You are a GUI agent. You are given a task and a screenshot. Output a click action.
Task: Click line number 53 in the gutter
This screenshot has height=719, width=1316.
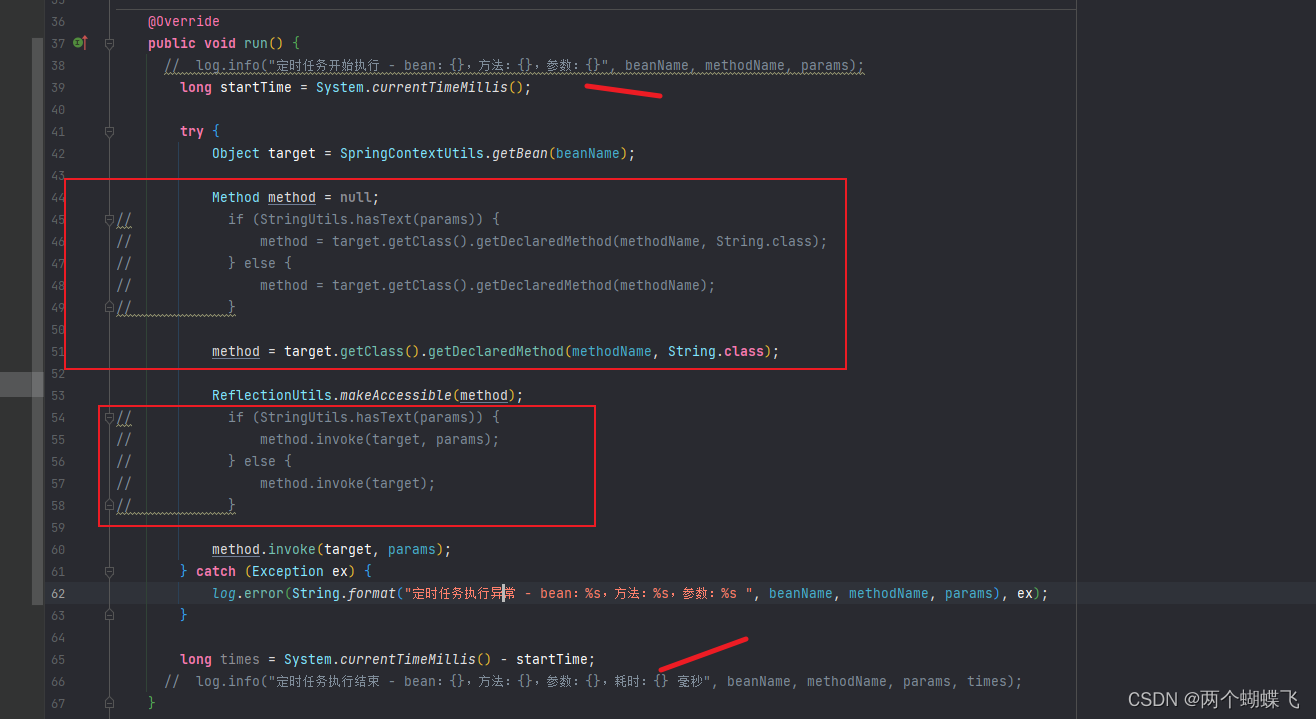tap(57, 395)
